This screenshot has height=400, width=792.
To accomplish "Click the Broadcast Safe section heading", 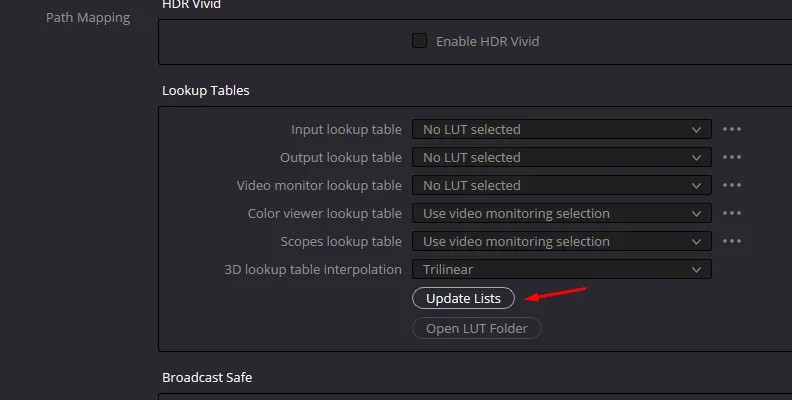I will pyautogui.click(x=207, y=378).
